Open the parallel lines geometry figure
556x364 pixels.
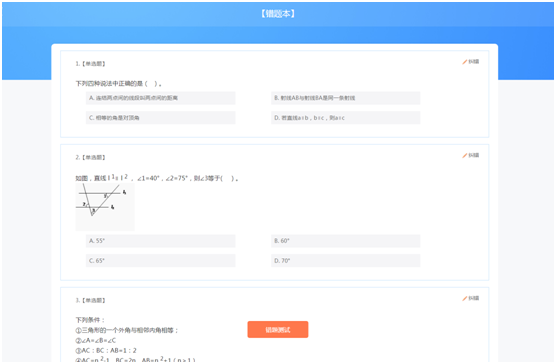[x=105, y=207]
